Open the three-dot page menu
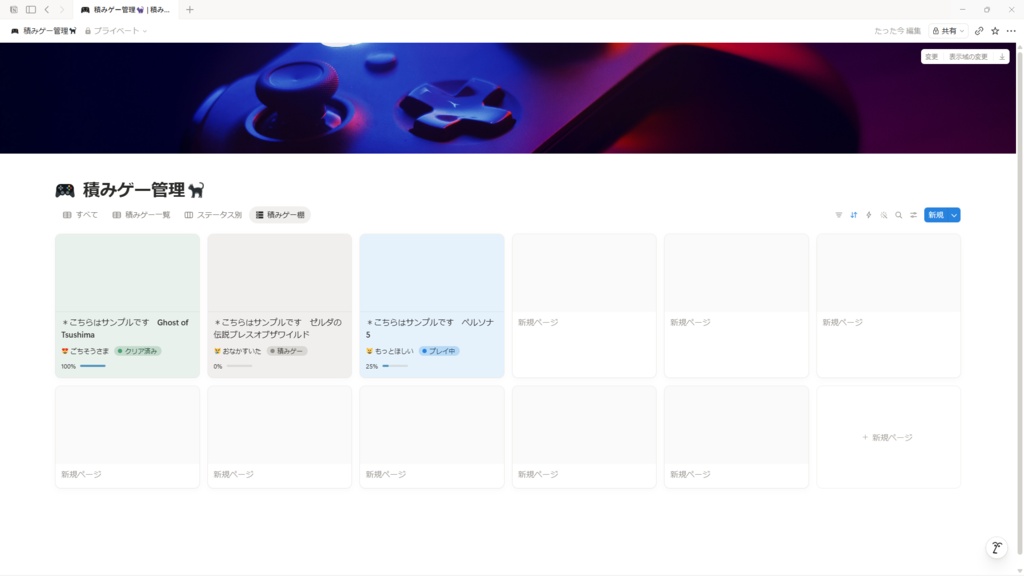This screenshot has height=576, width=1024. [1011, 31]
